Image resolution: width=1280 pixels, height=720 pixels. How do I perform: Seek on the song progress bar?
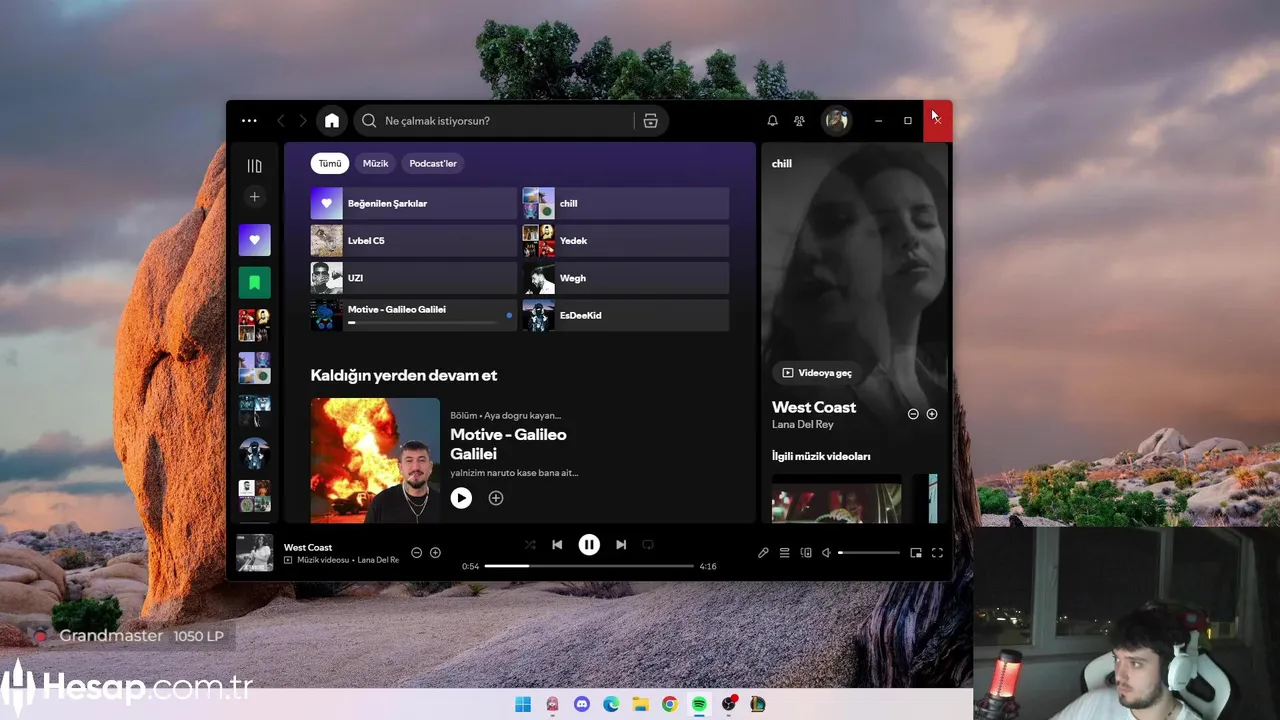click(589, 566)
